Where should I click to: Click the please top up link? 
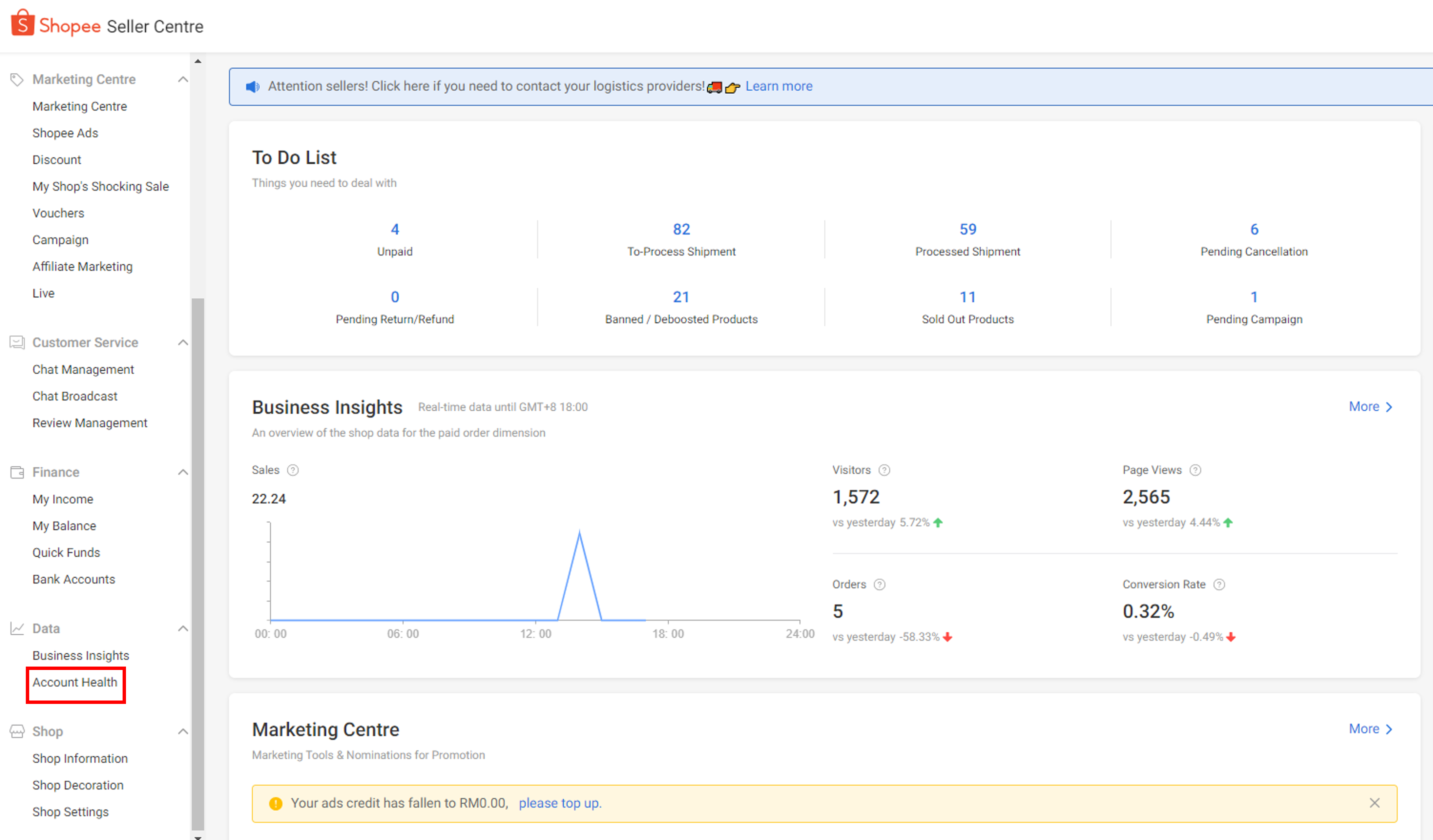coord(559,803)
